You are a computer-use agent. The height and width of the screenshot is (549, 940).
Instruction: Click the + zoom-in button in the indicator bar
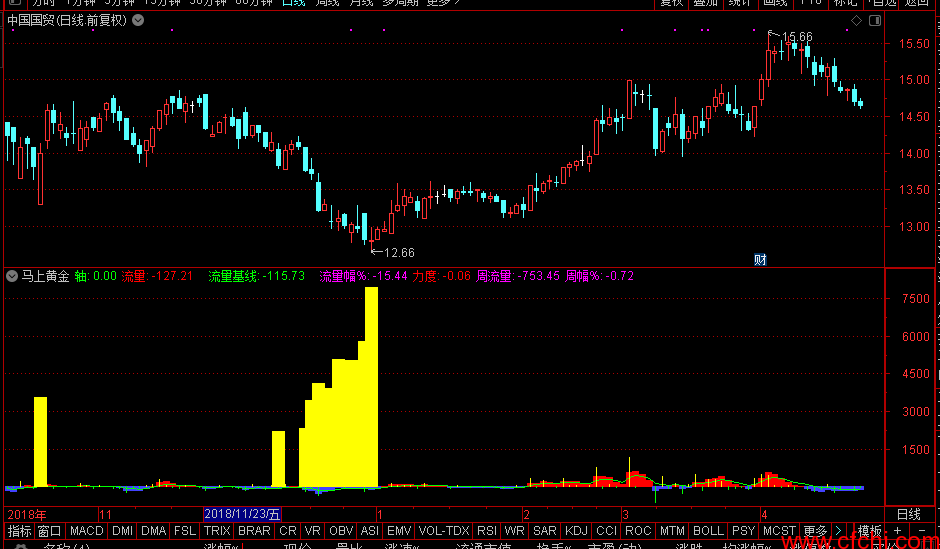(897, 530)
